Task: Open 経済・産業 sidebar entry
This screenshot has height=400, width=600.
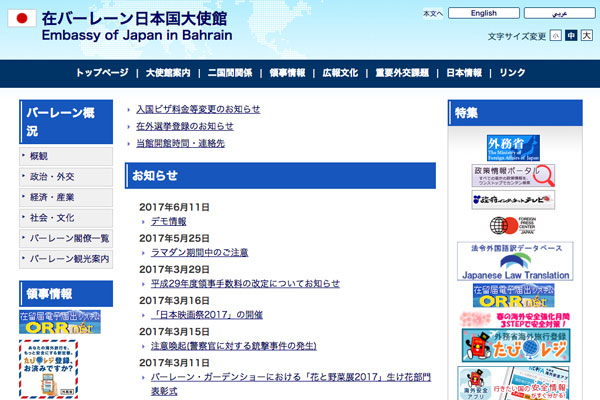Action: 66,198
